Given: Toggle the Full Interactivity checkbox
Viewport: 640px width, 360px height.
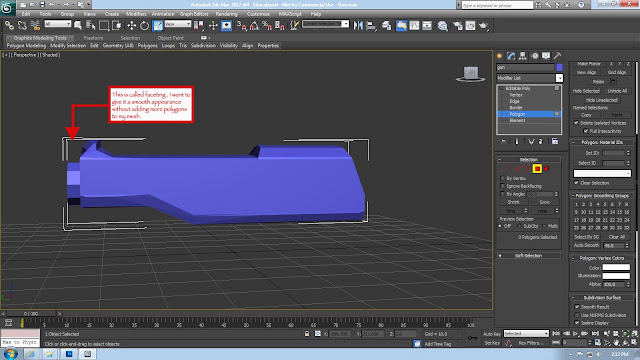Looking at the screenshot, I should coord(586,131).
